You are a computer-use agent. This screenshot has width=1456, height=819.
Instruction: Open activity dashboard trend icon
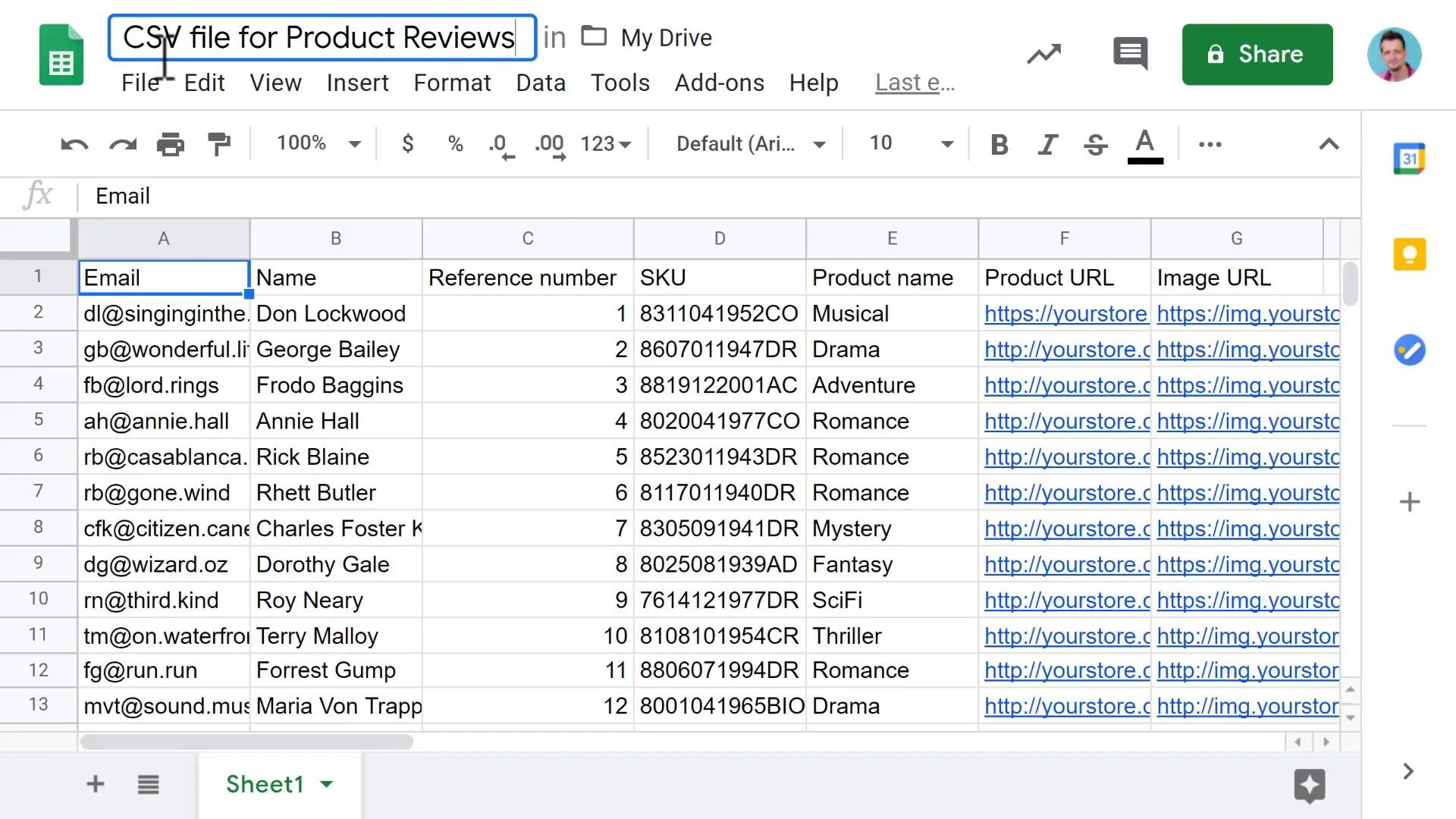point(1044,54)
